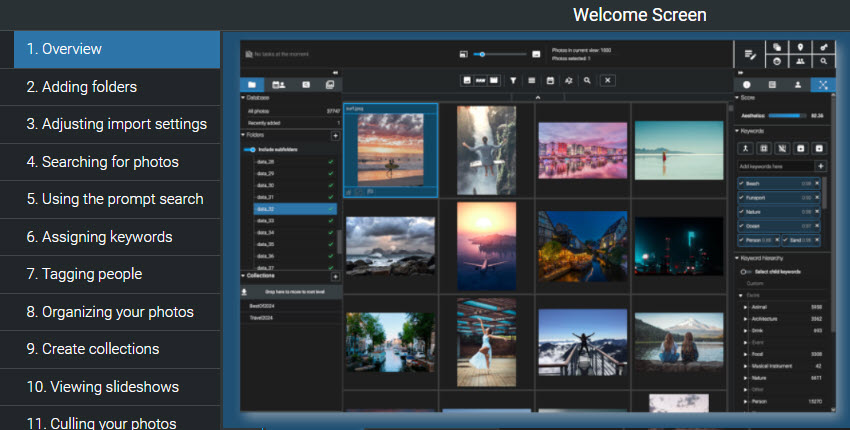The width and height of the screenshot is (850, 430).
Task: Collapse the Keyword Hierarchy section
Action: pos(737,258)
